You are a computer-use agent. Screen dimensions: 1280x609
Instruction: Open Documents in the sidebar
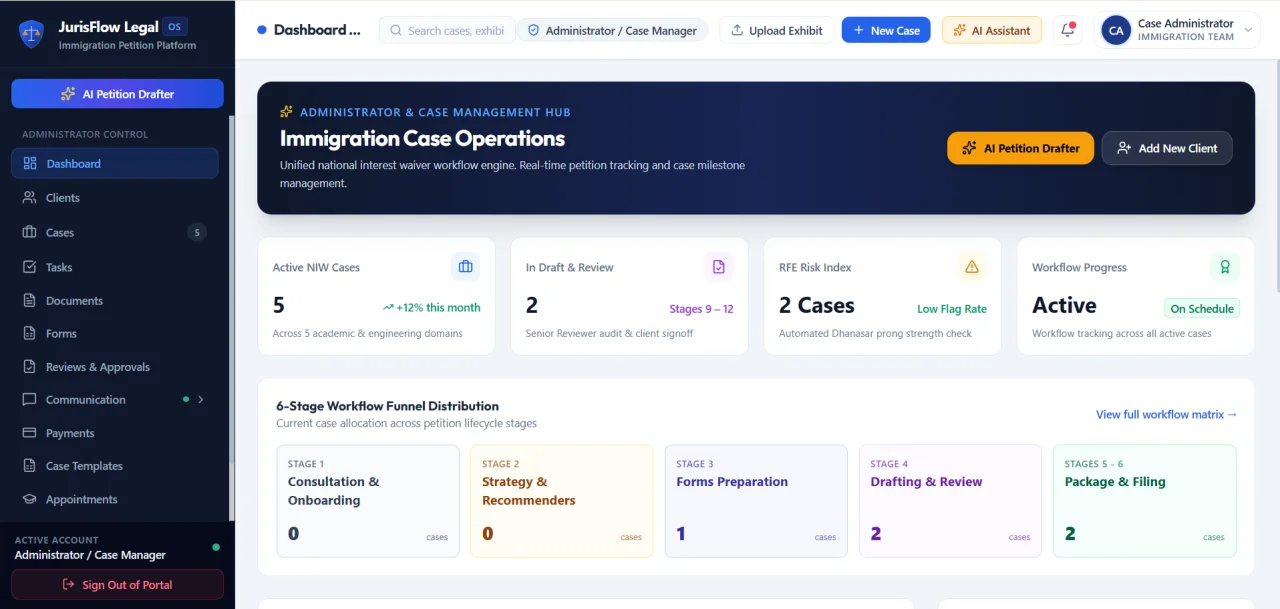pos(115,300)
